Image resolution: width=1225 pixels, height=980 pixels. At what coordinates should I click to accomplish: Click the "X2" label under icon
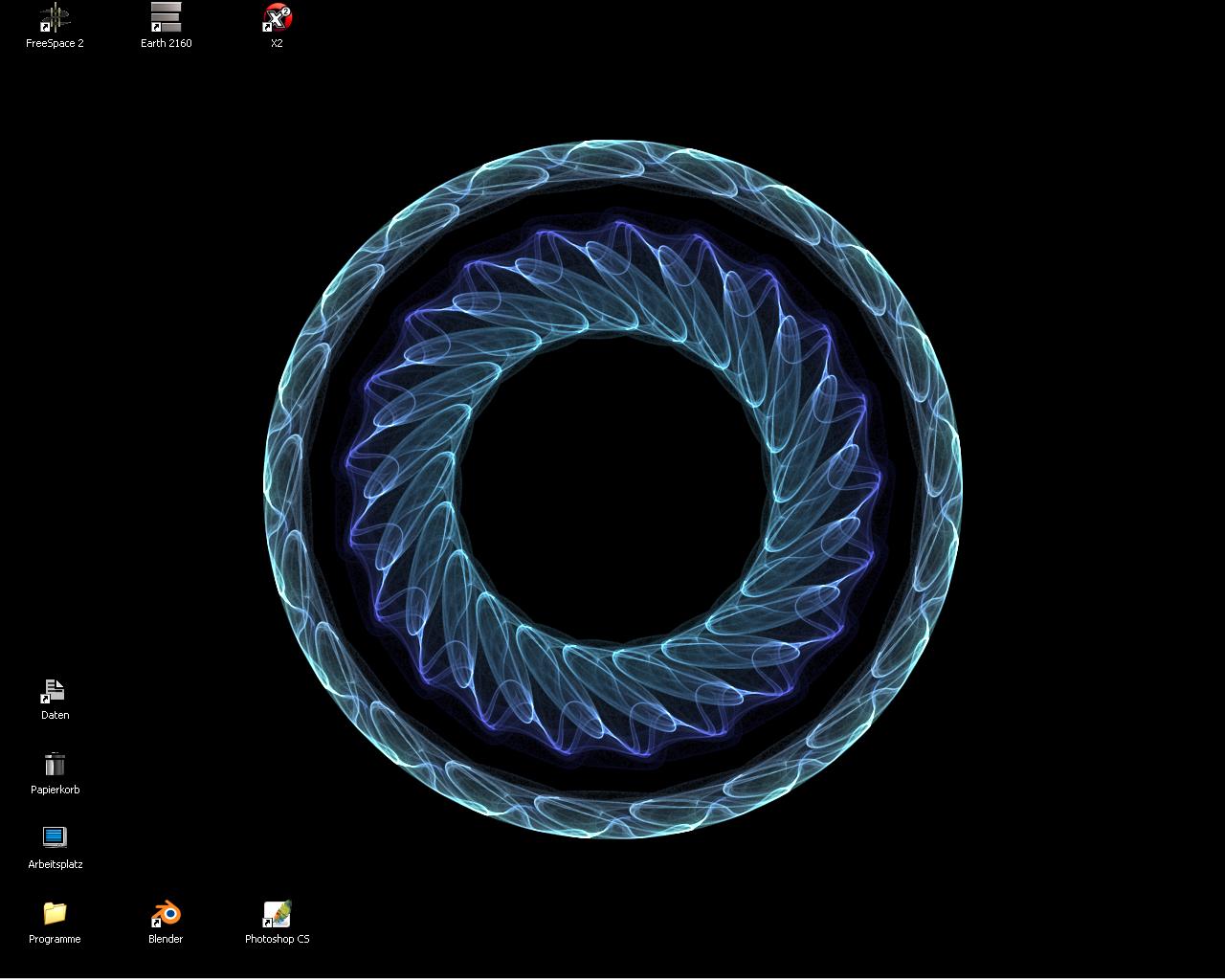click(x=277, y=44)
